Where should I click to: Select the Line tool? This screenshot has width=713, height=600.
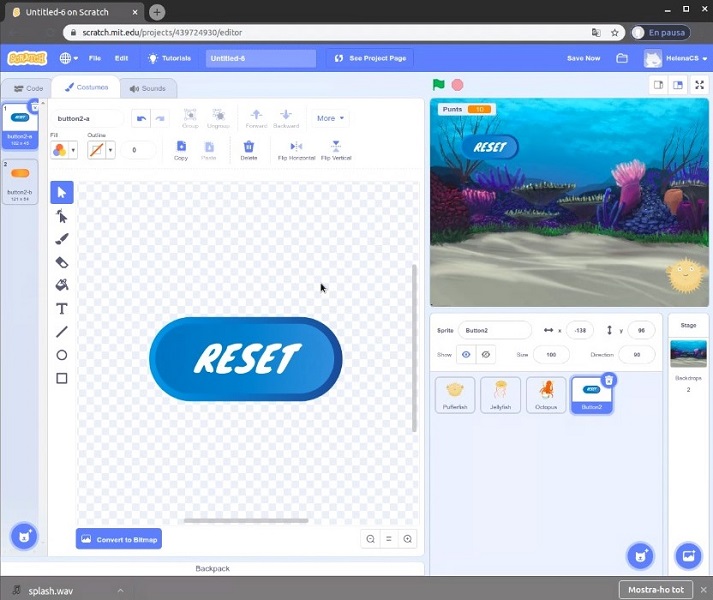click(x=62, y=332)
